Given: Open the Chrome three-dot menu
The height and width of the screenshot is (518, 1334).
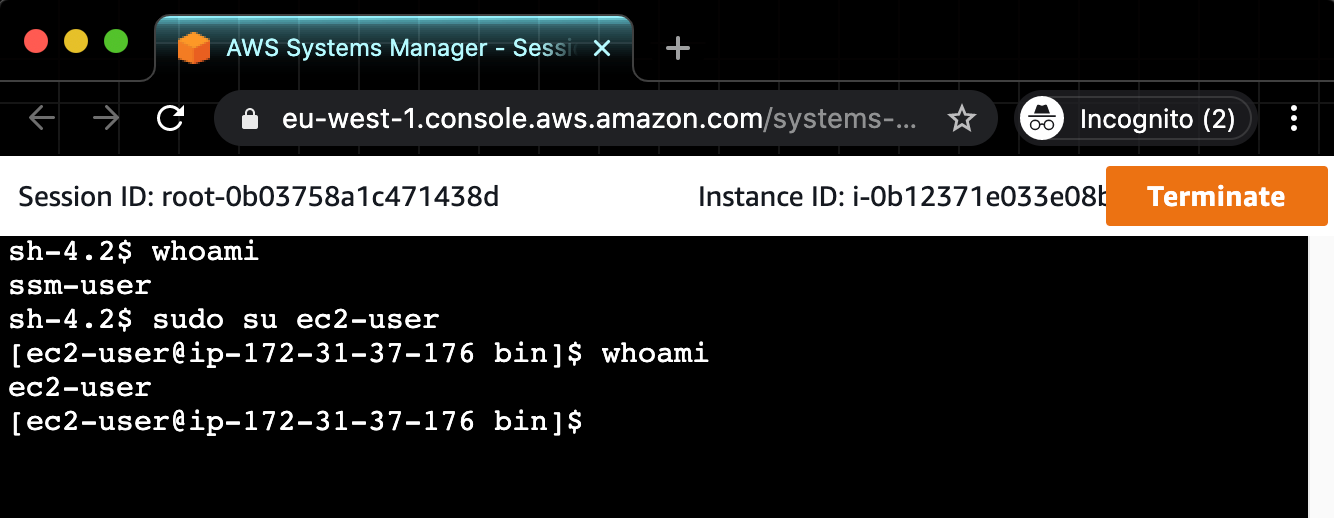Looking at the screenshot, I should click(1294, 119).
